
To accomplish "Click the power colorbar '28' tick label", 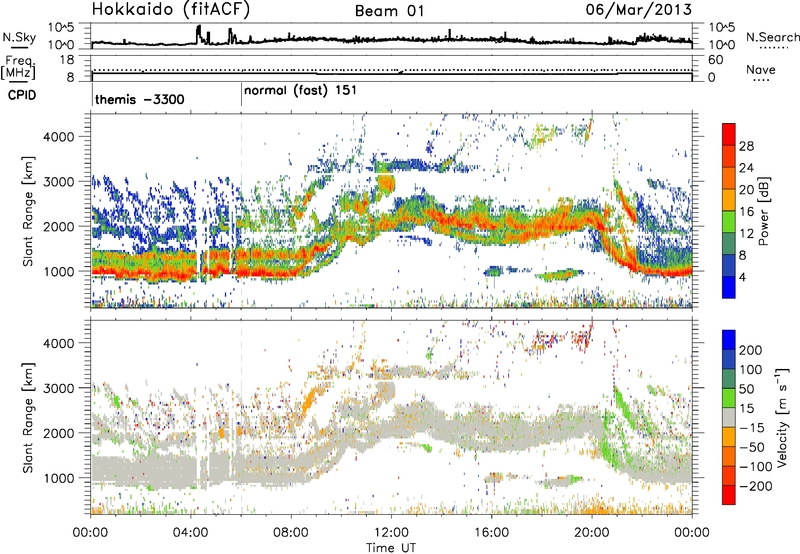I will [x=746, y=146].
